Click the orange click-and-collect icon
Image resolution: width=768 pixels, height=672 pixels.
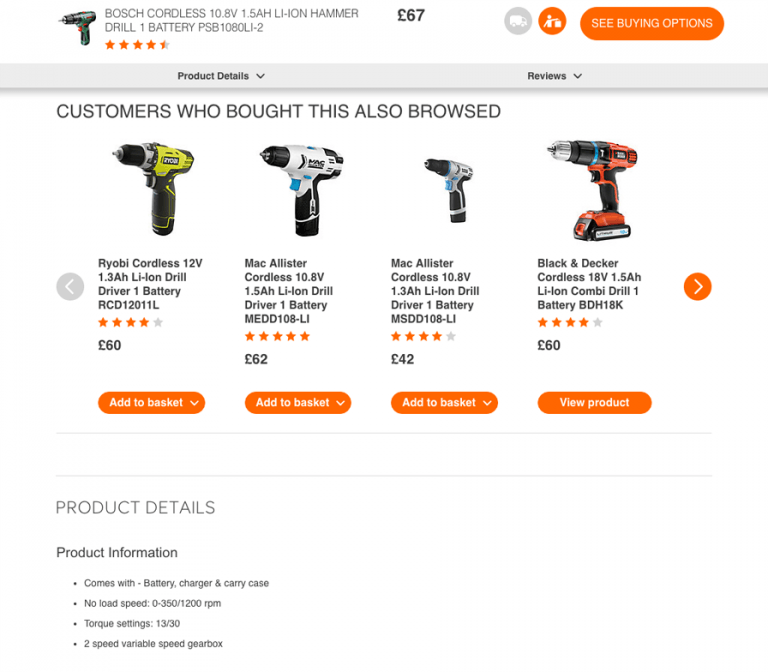tap(552, 22)
